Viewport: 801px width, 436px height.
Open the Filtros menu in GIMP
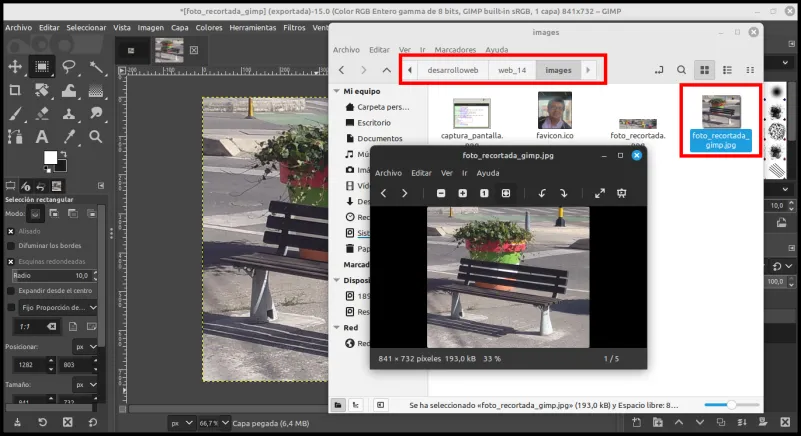294,28
